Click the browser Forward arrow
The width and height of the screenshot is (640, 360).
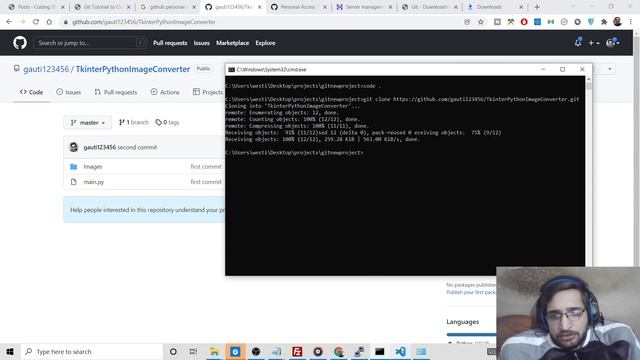pyautogui.click(x=22, y=22)
